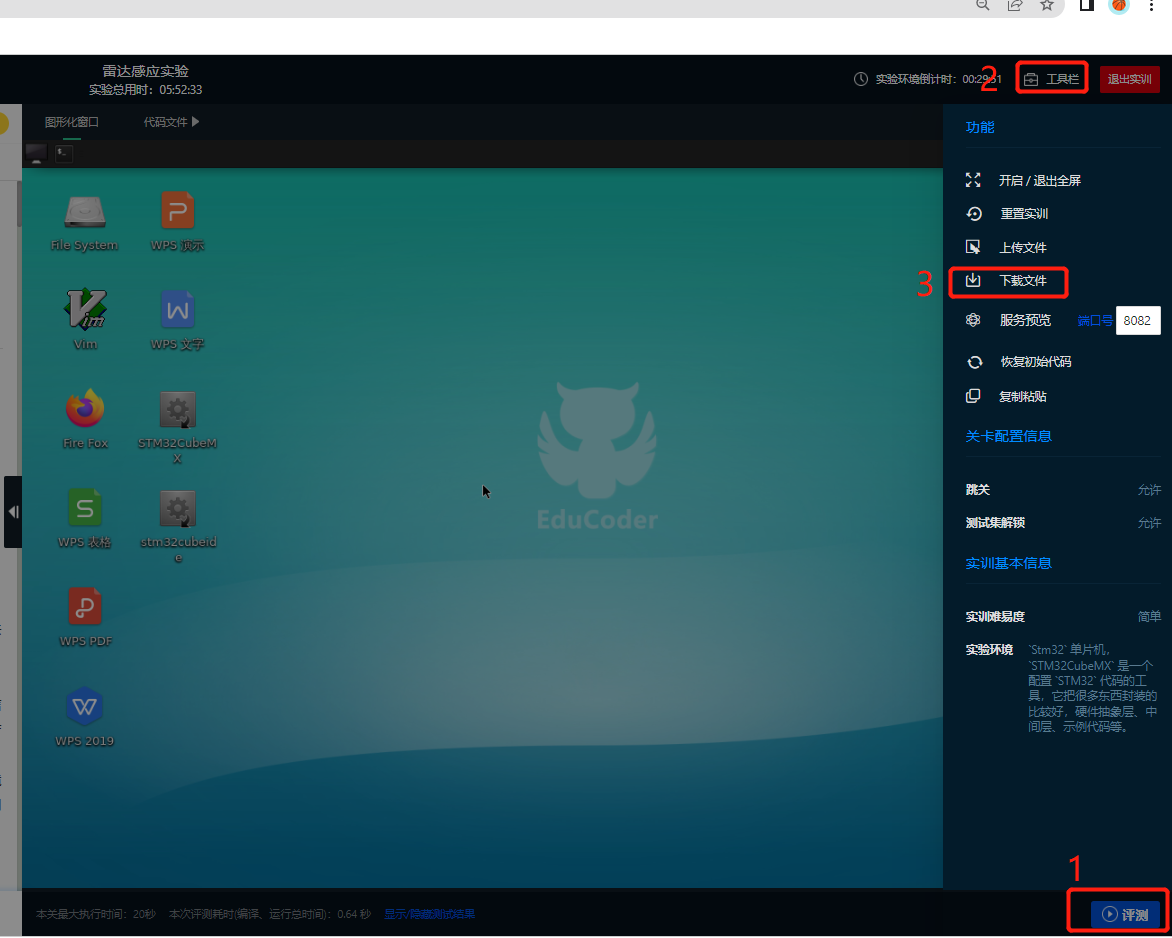Click the 重置实训 reset icon
Viewport: 1172px width, 938px height.
point(973,214)
